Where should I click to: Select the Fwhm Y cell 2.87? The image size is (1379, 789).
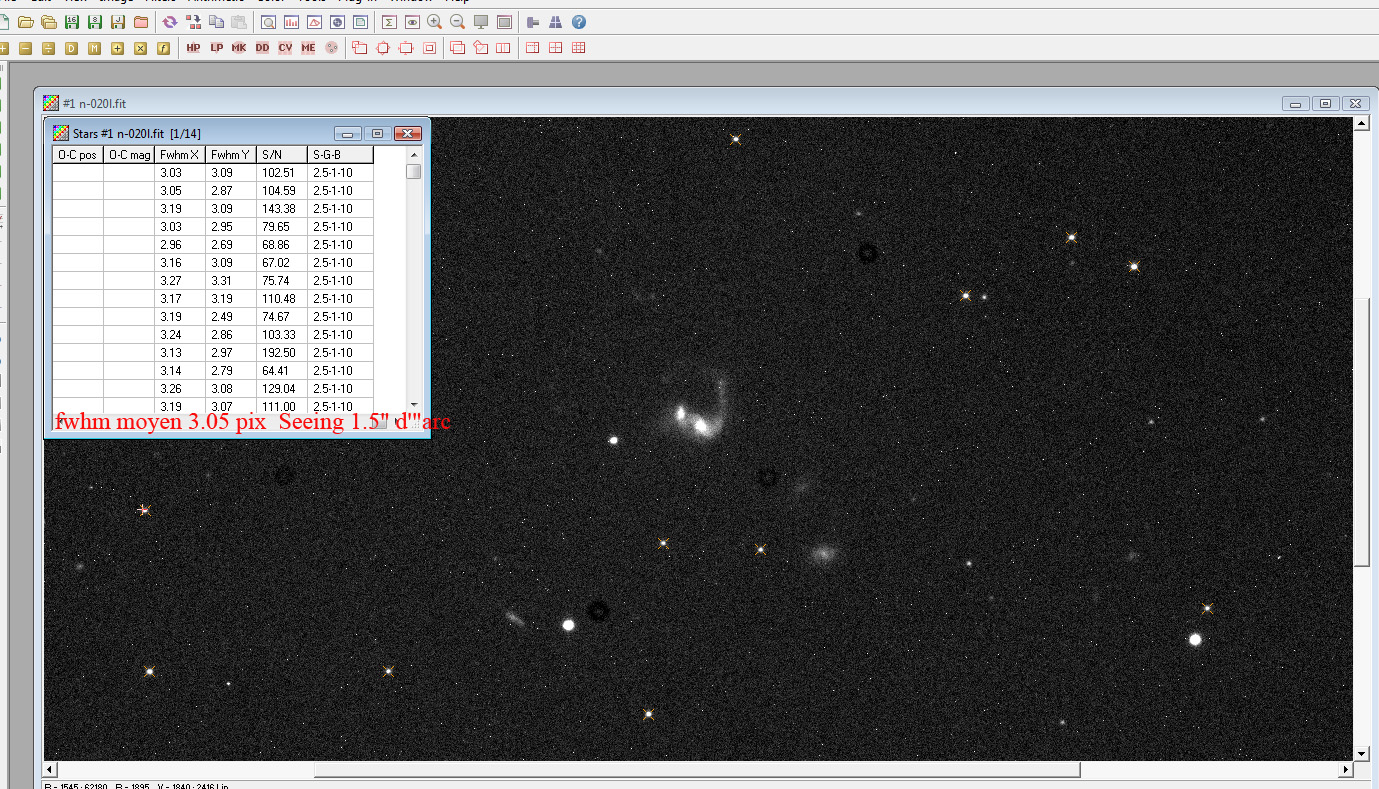pyautogui.click(x=232, y=191)
